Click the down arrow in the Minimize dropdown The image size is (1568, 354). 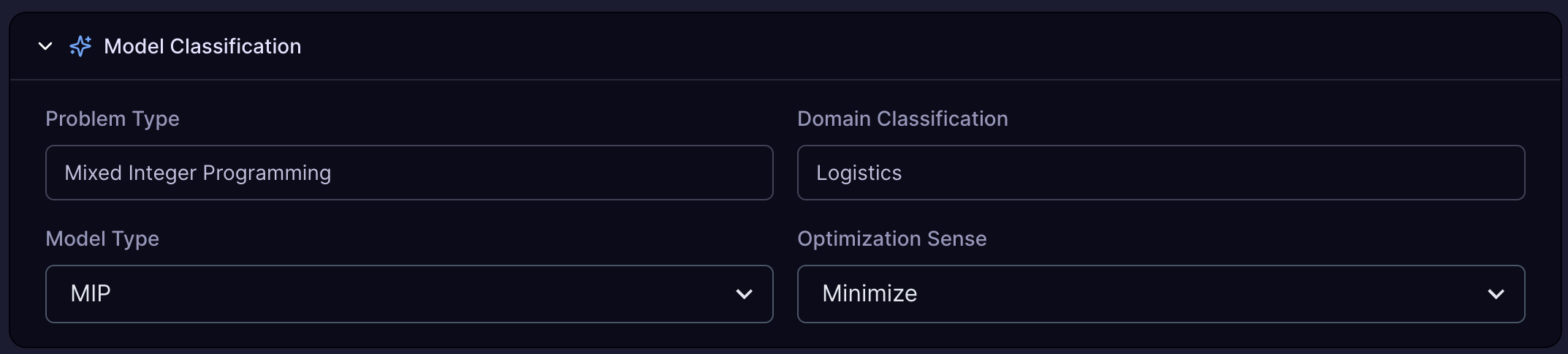click(1496, 294)
